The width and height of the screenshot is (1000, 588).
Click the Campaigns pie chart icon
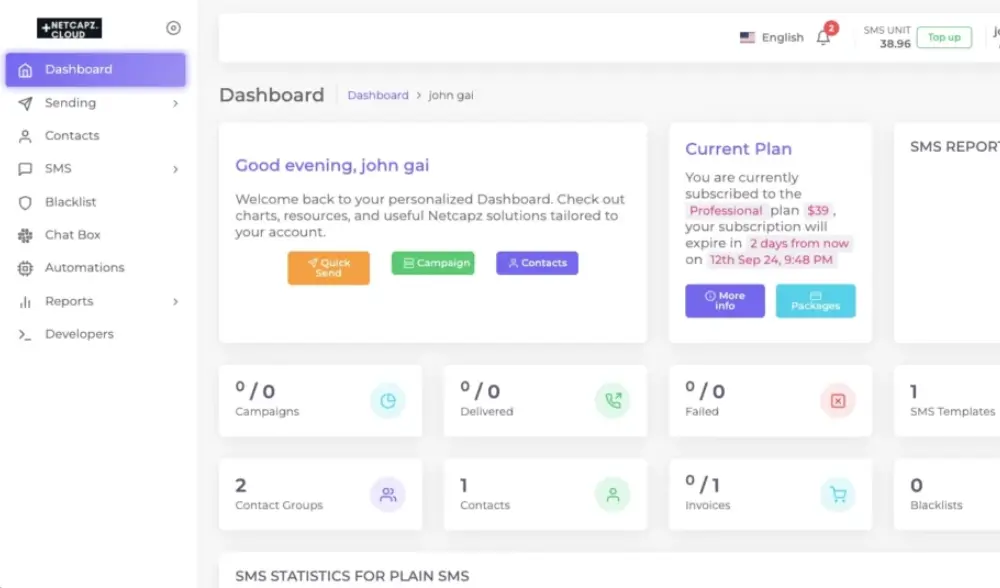[388, 401]
